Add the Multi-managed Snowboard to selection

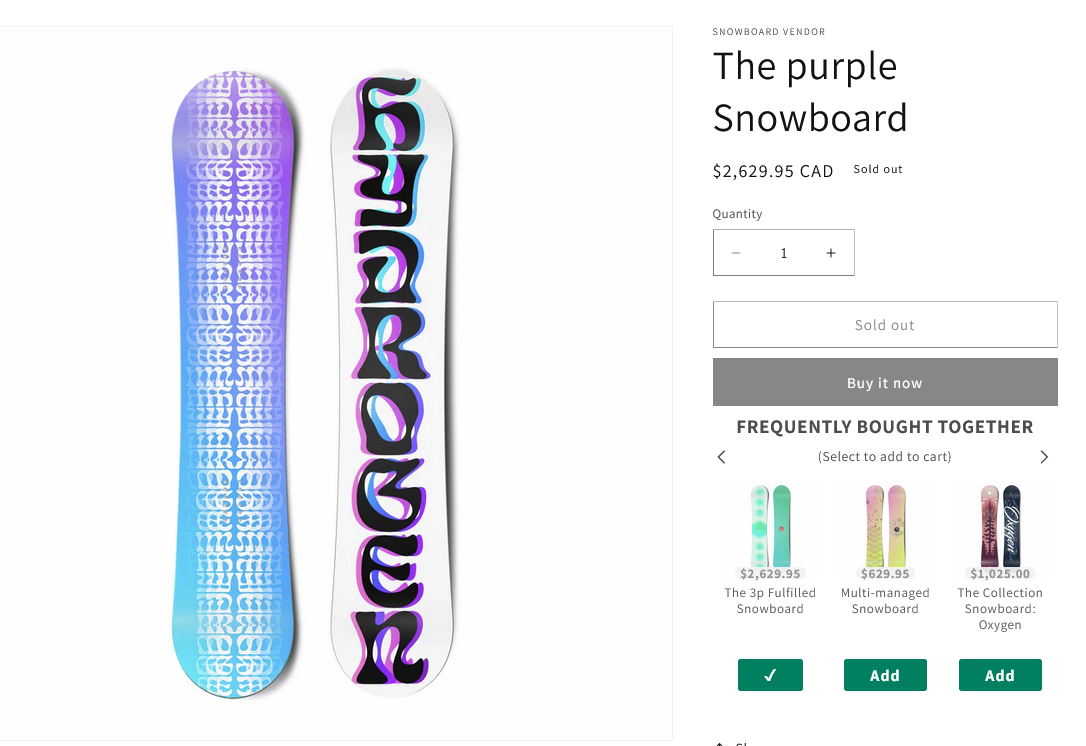[885, 675]
